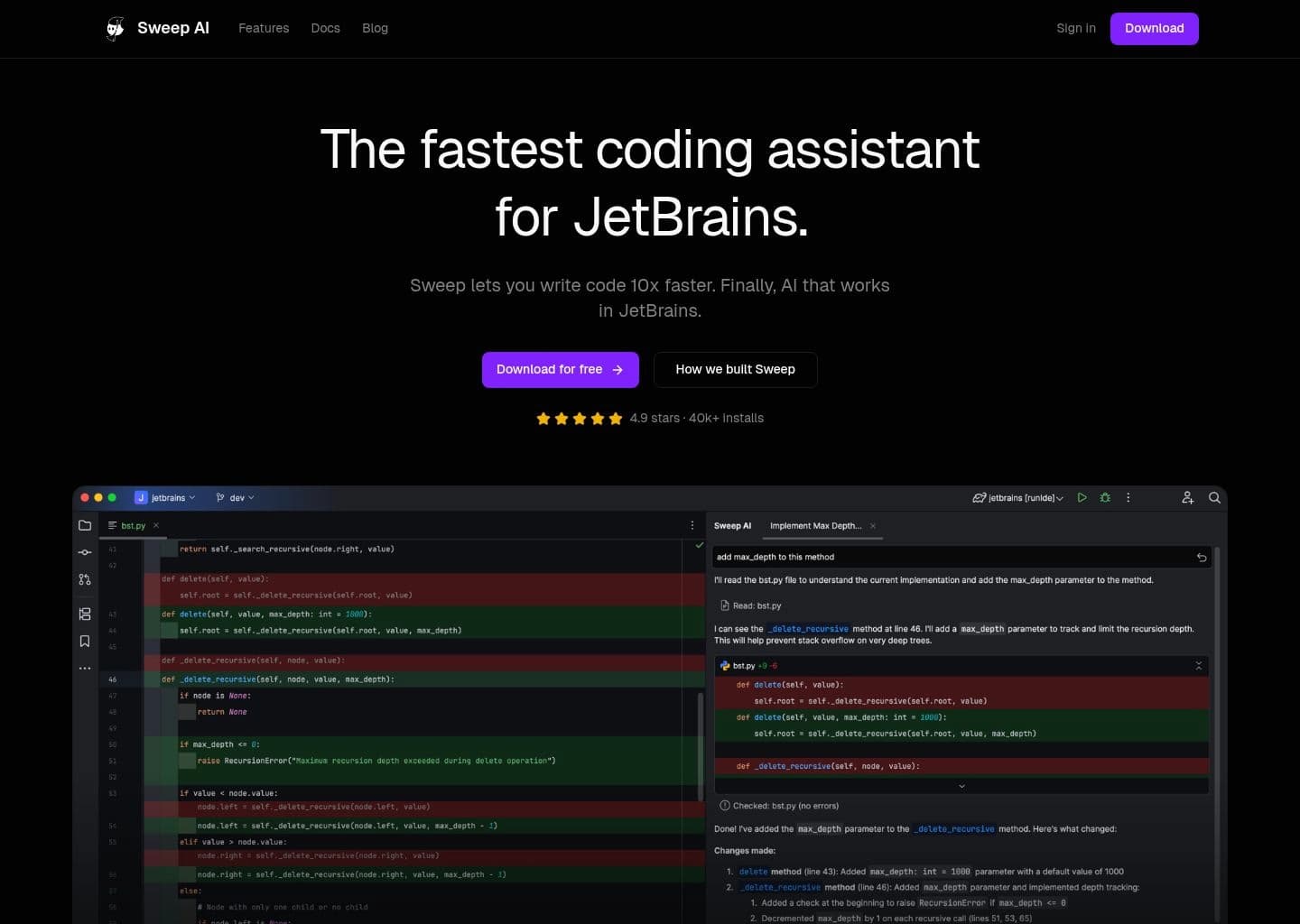Image resolution: width=1300 pixels, height=924 pixels.
Task: Open the Structure tool window icon
Action: pos(85,614)
